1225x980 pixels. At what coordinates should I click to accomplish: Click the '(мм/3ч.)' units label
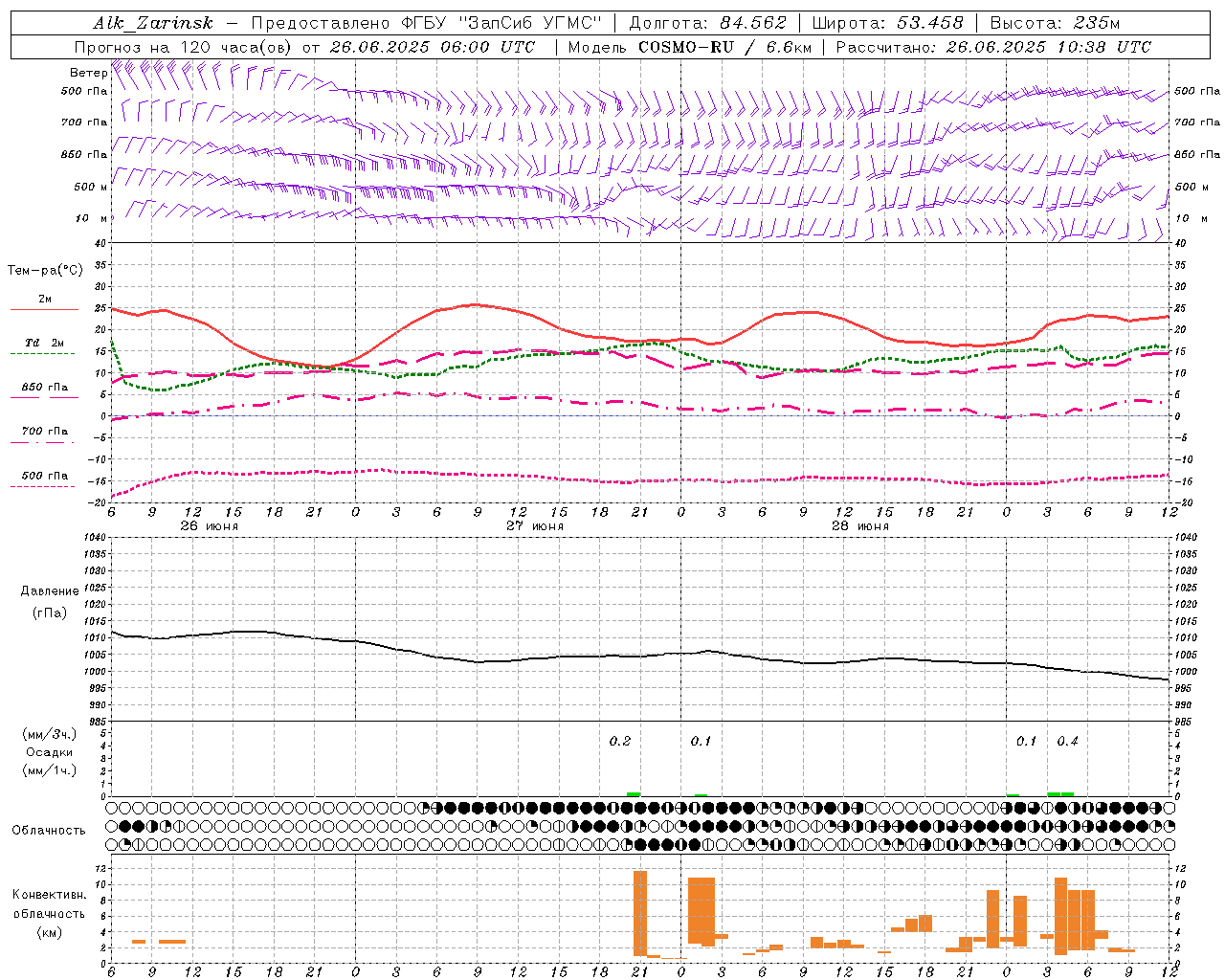pyautogui.click(x=50, y=734)
